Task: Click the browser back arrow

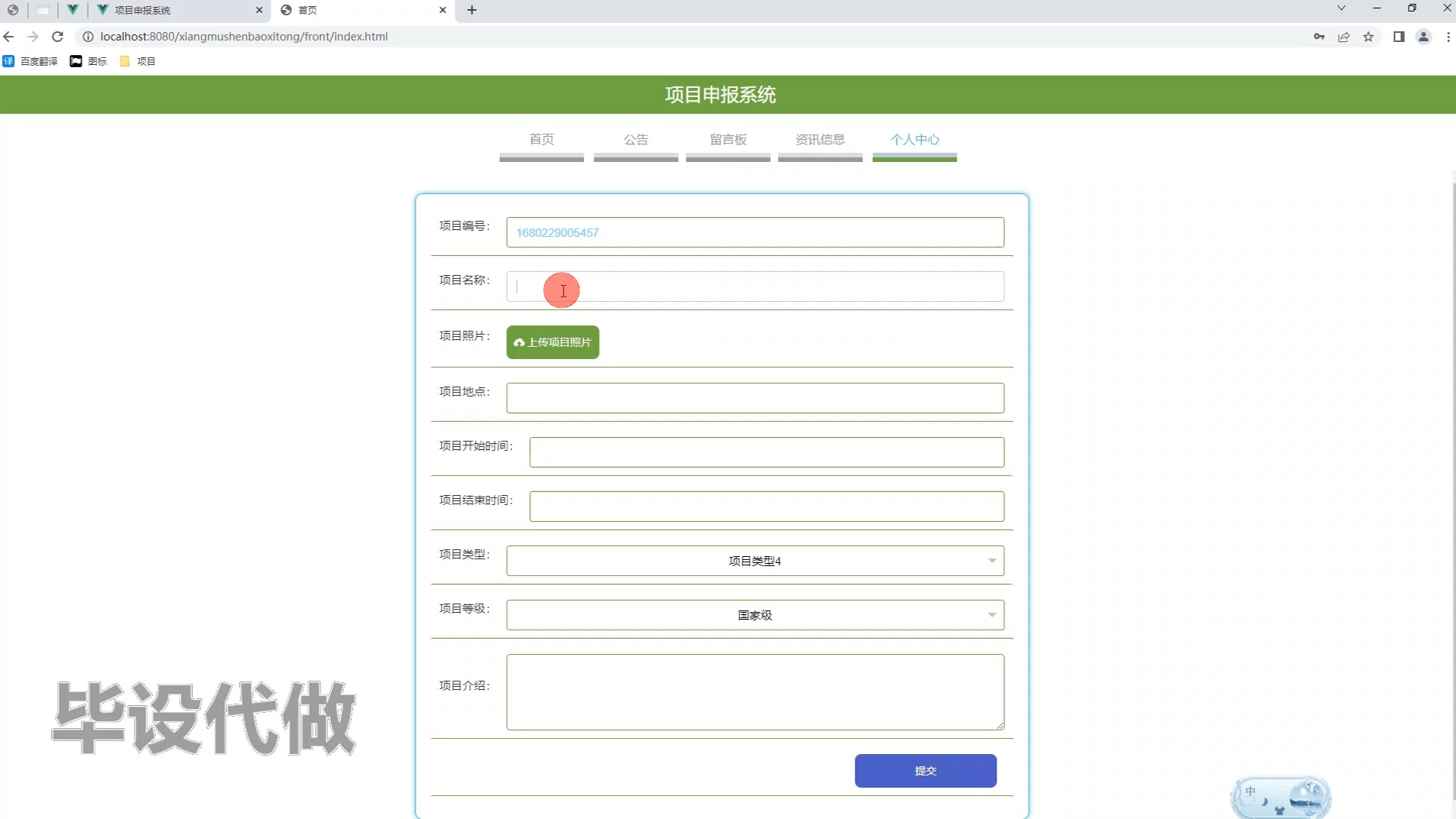Action: pos(9,37)
